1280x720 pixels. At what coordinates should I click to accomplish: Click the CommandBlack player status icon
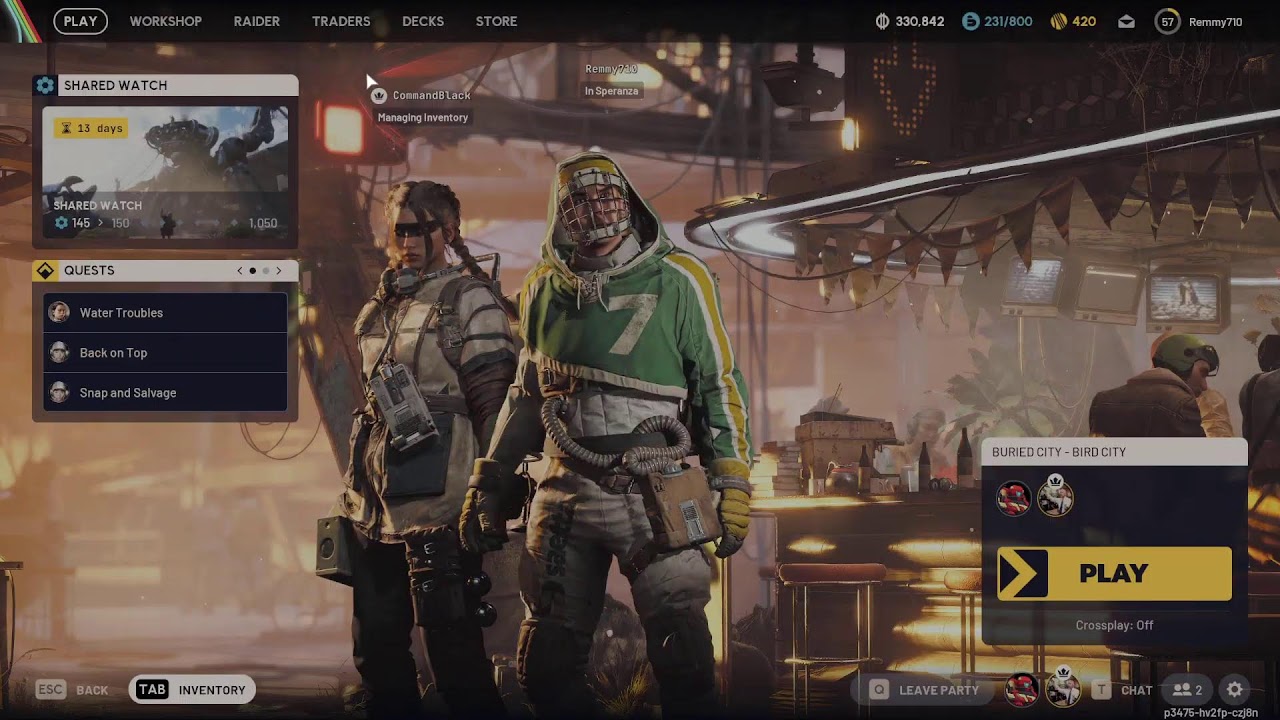tap(379, 96)
